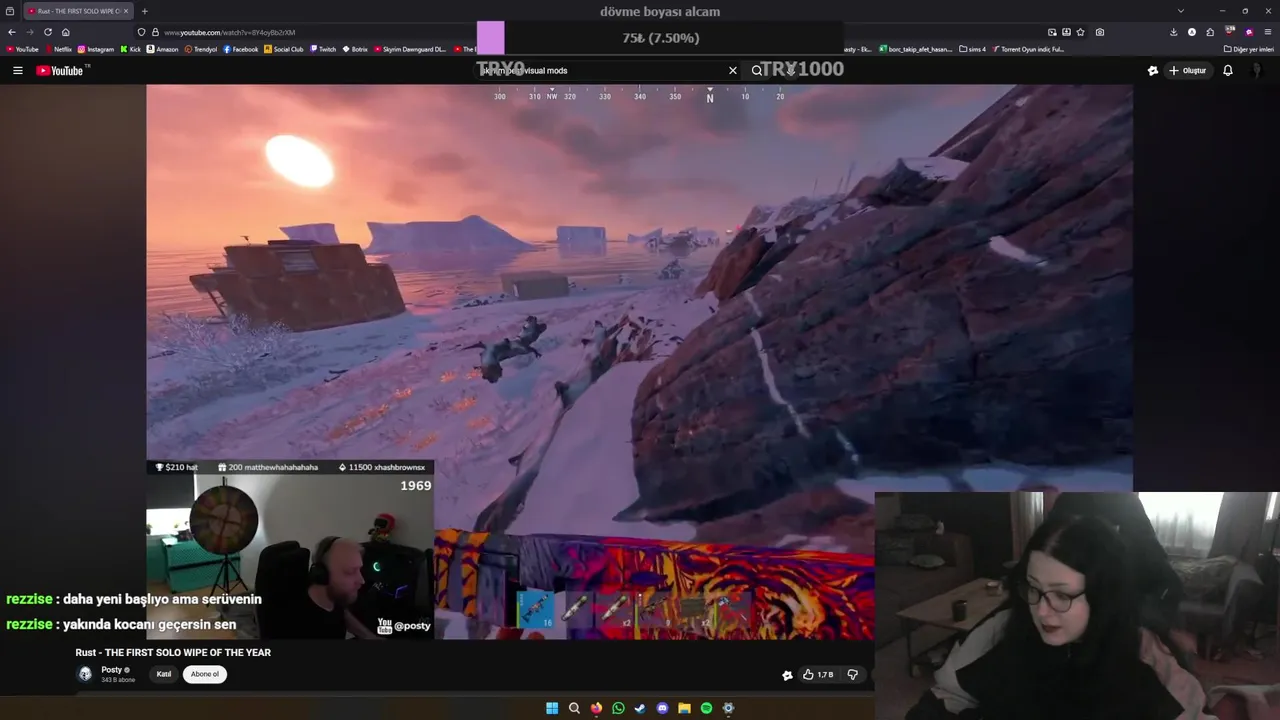Clear the YouTube search box text

(x=733, y=70)
